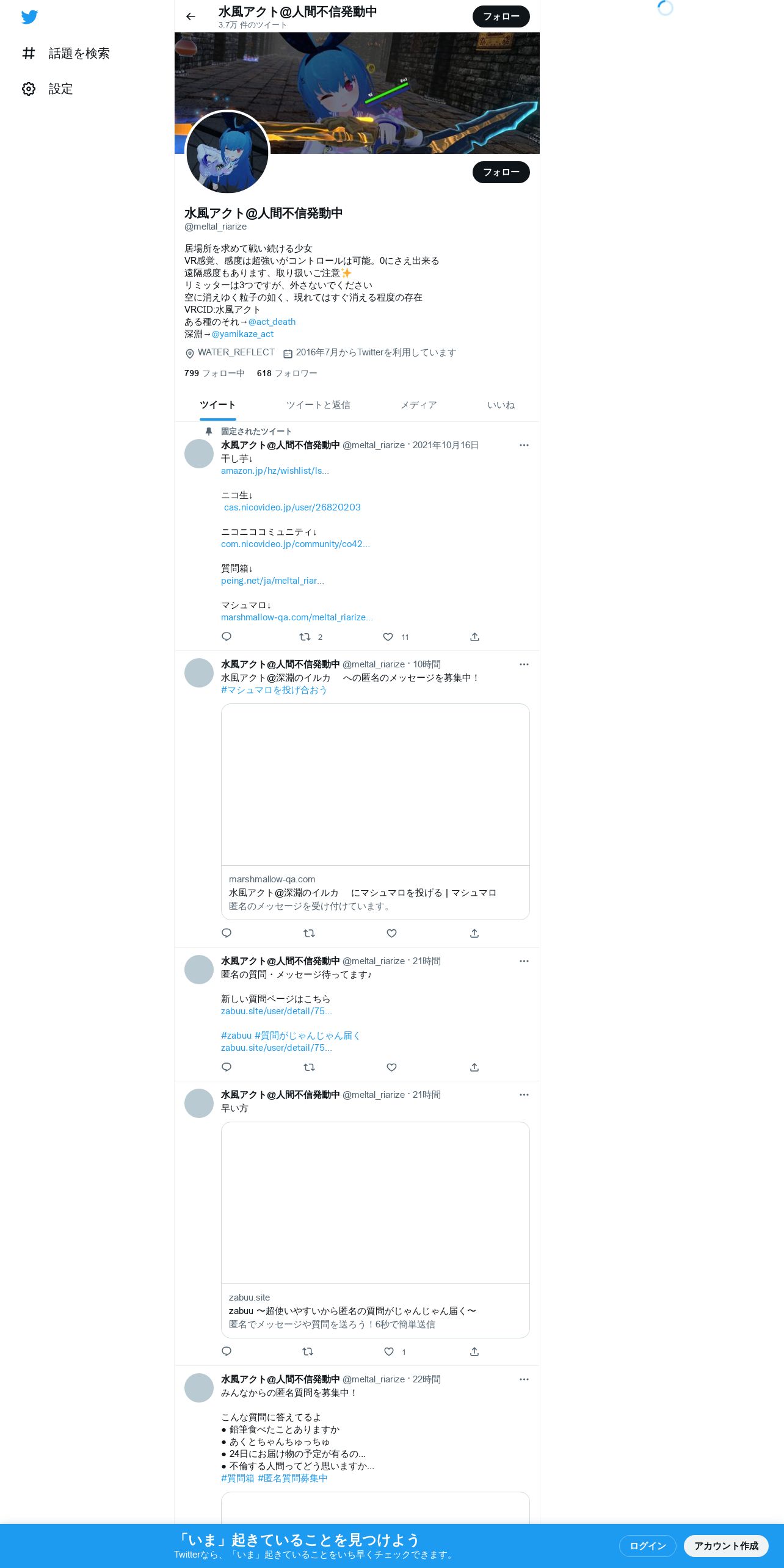Viewport: 784px width, 1568px height.
Task: Open @act_death profile link
Action: (x=272, y=322)
